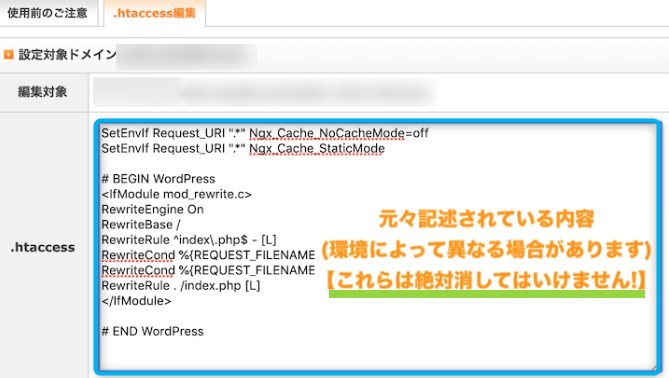Click empty area below END WordPress
The image size is (669, 378).
click(375, 355)
